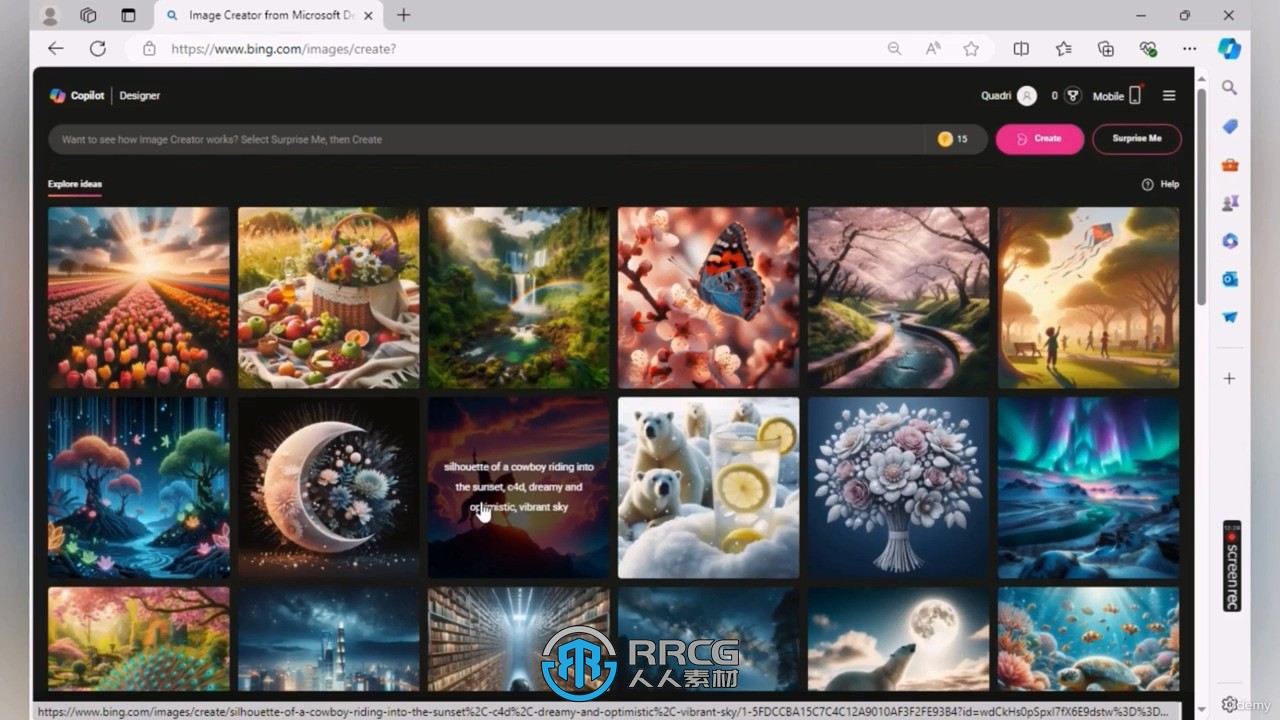
Task: Open browser profile icon
Action: [50, 15]
